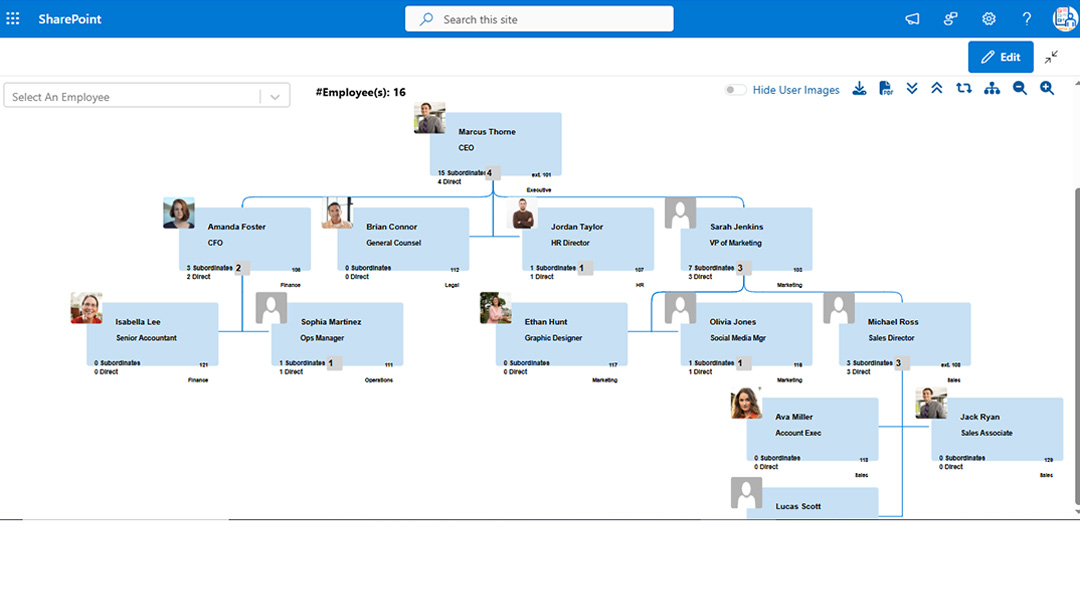1080x607 pixels.
Task: Download the org chart as an image
Action: (x=859, y=88)
